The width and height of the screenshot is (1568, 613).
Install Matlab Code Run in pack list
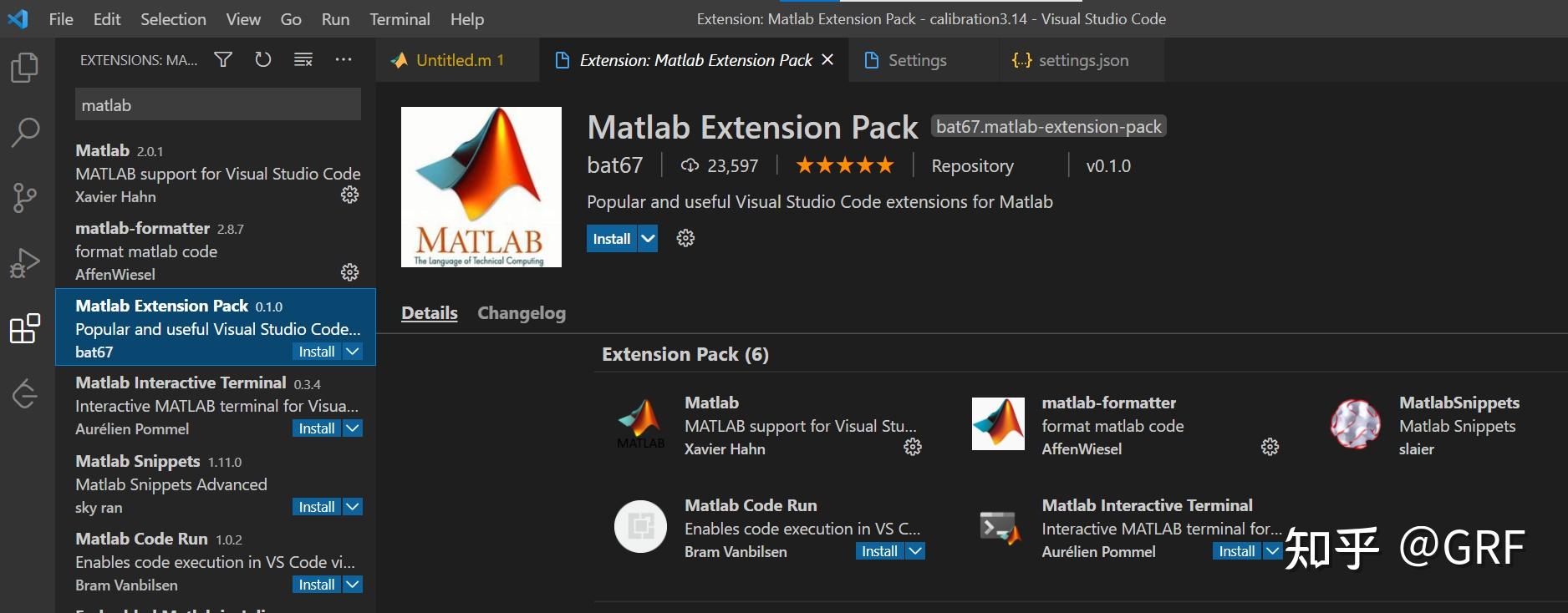(879, 551)
